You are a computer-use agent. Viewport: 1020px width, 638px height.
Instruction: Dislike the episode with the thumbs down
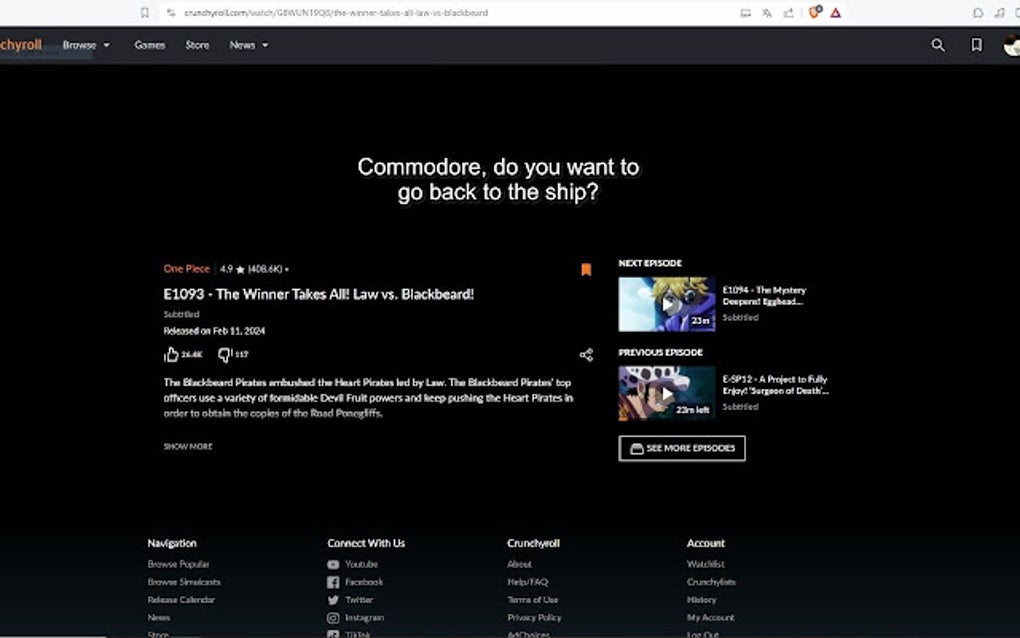(x=224, y=352)
